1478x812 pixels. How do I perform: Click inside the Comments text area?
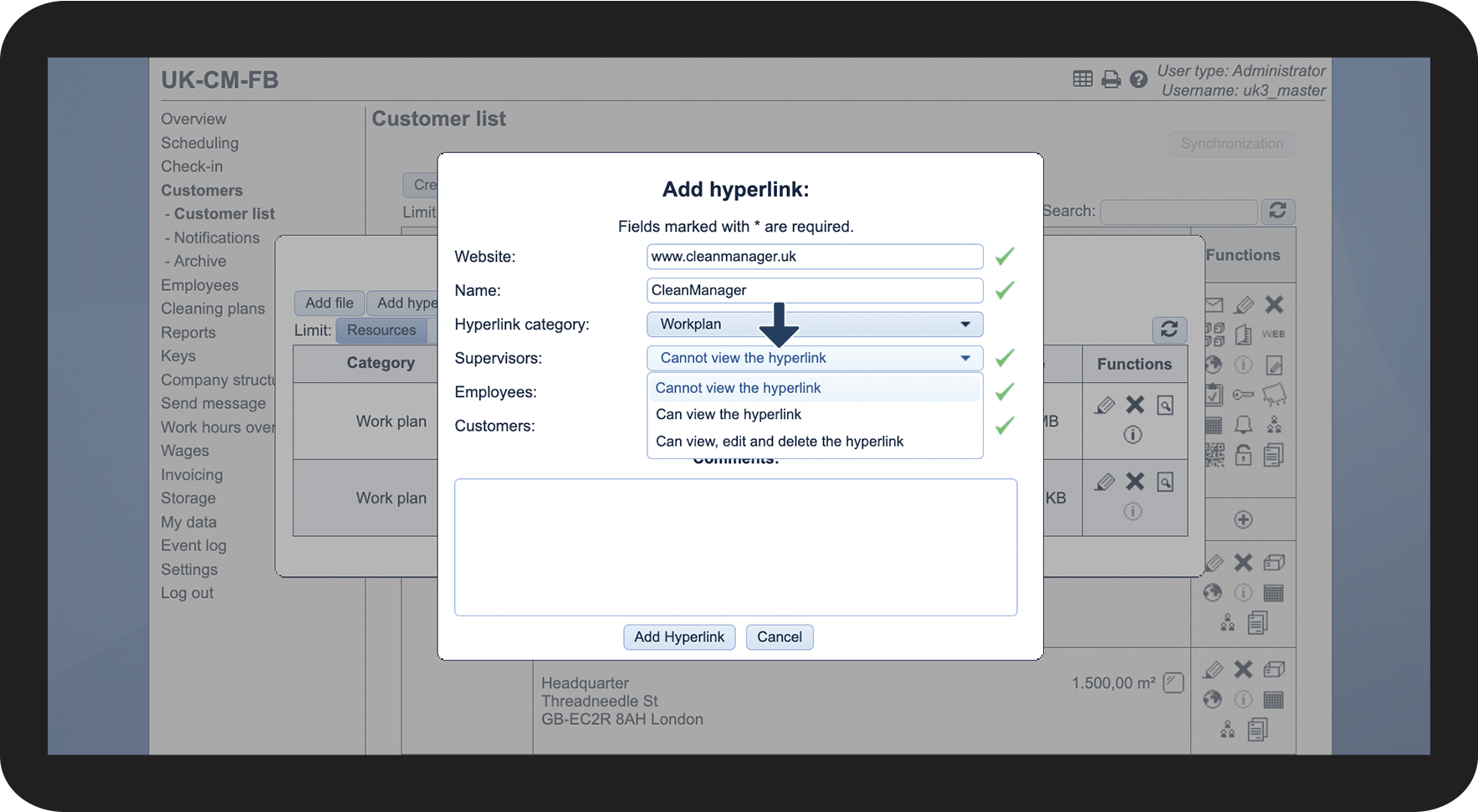(x=736, y=548)
